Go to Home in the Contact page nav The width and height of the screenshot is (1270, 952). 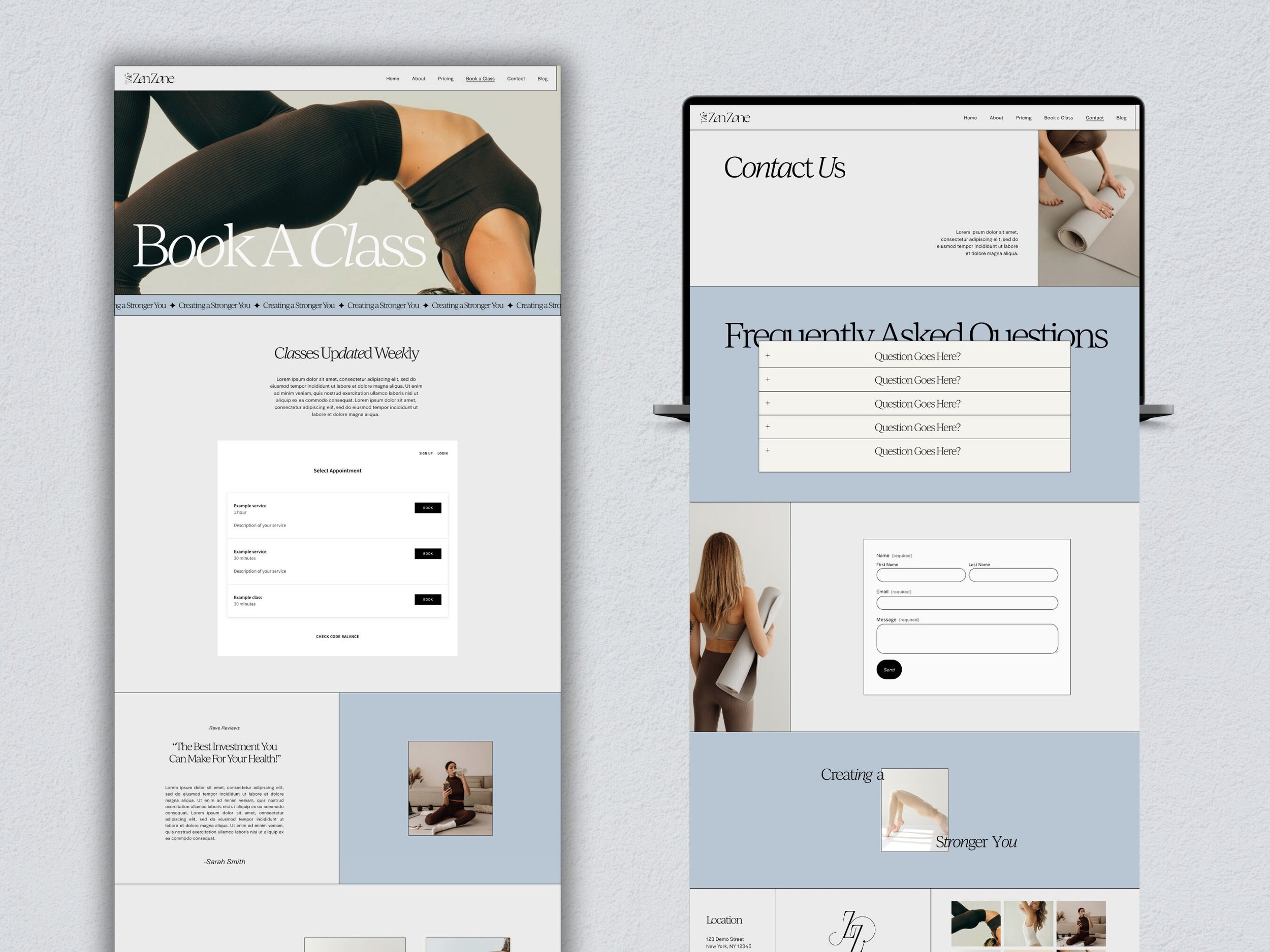point(970,118)
